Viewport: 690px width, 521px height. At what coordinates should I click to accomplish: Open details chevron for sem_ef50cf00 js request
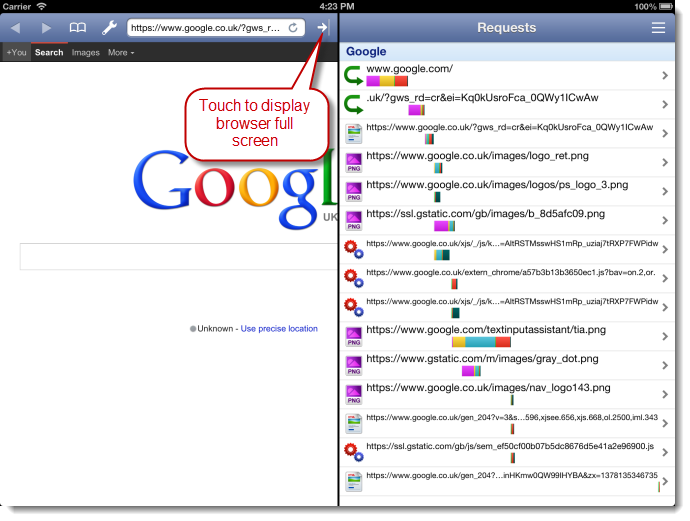[665, 452]
